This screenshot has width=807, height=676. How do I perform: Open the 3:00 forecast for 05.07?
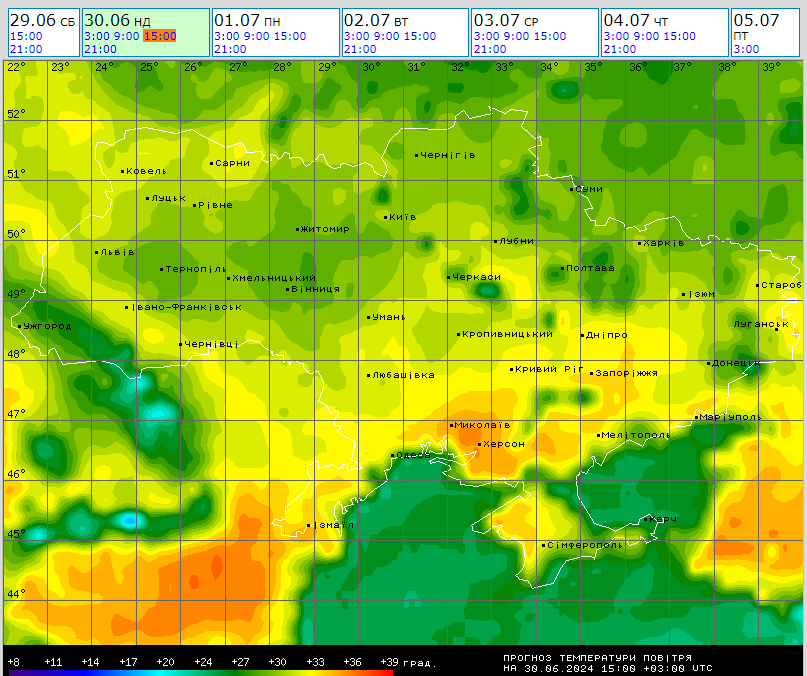point(746,49)
